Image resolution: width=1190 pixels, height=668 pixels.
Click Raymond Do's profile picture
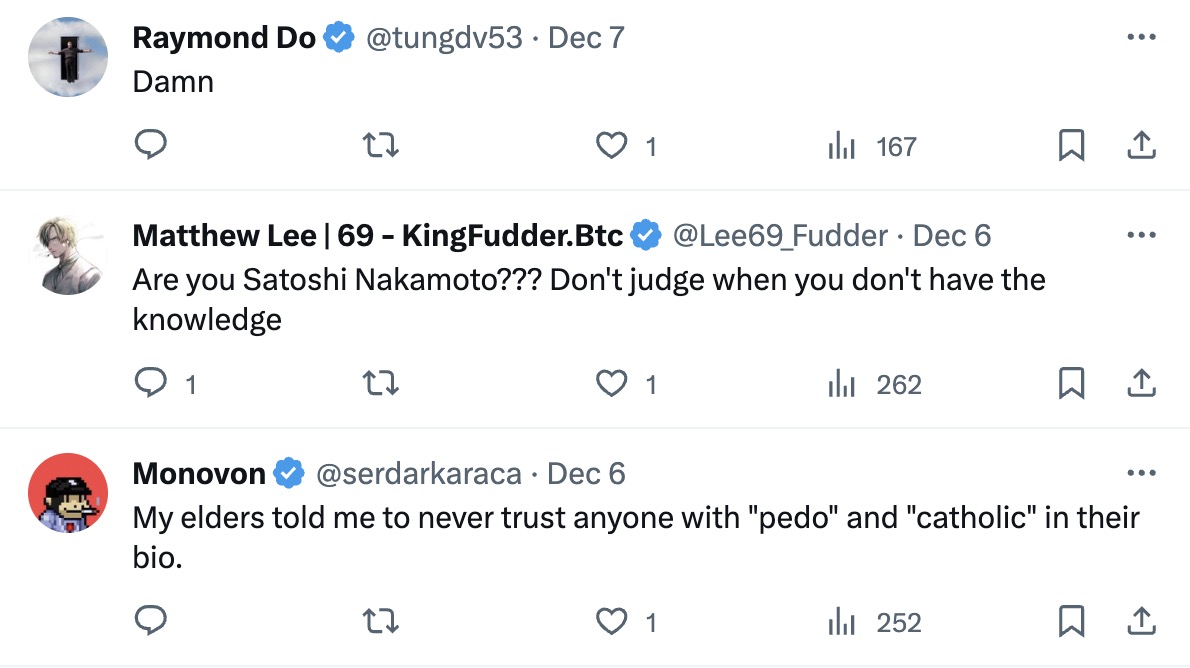pyautogui.click(x=68, y=57)
